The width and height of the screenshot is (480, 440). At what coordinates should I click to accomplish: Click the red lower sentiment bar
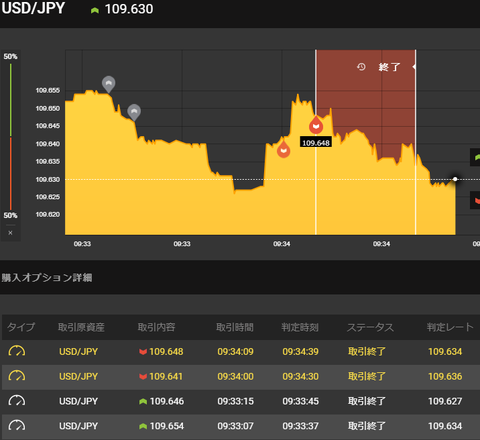[11, 174]
